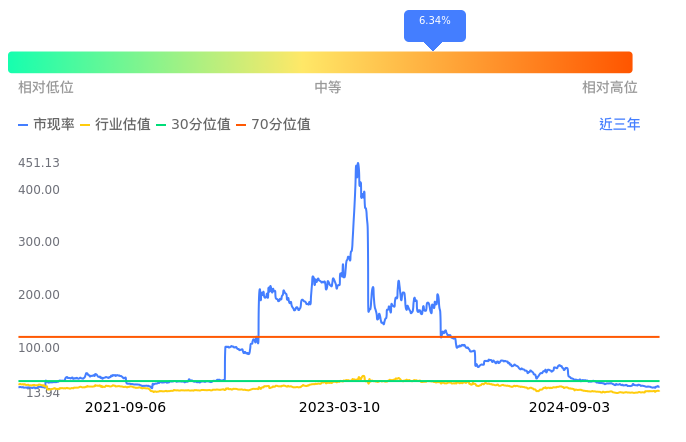Click the 6.34% percentile tooltip bubble

(x=434, y=21)
